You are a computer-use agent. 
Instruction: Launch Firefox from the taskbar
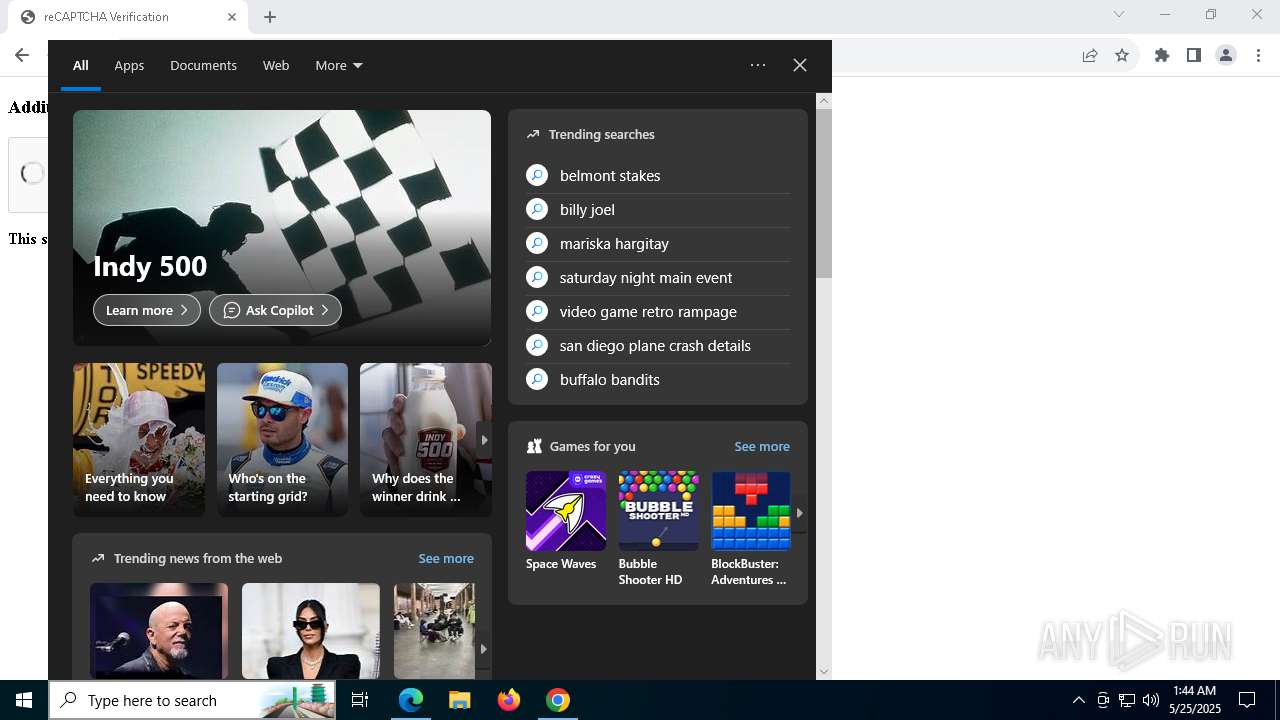tap(509, 700)
